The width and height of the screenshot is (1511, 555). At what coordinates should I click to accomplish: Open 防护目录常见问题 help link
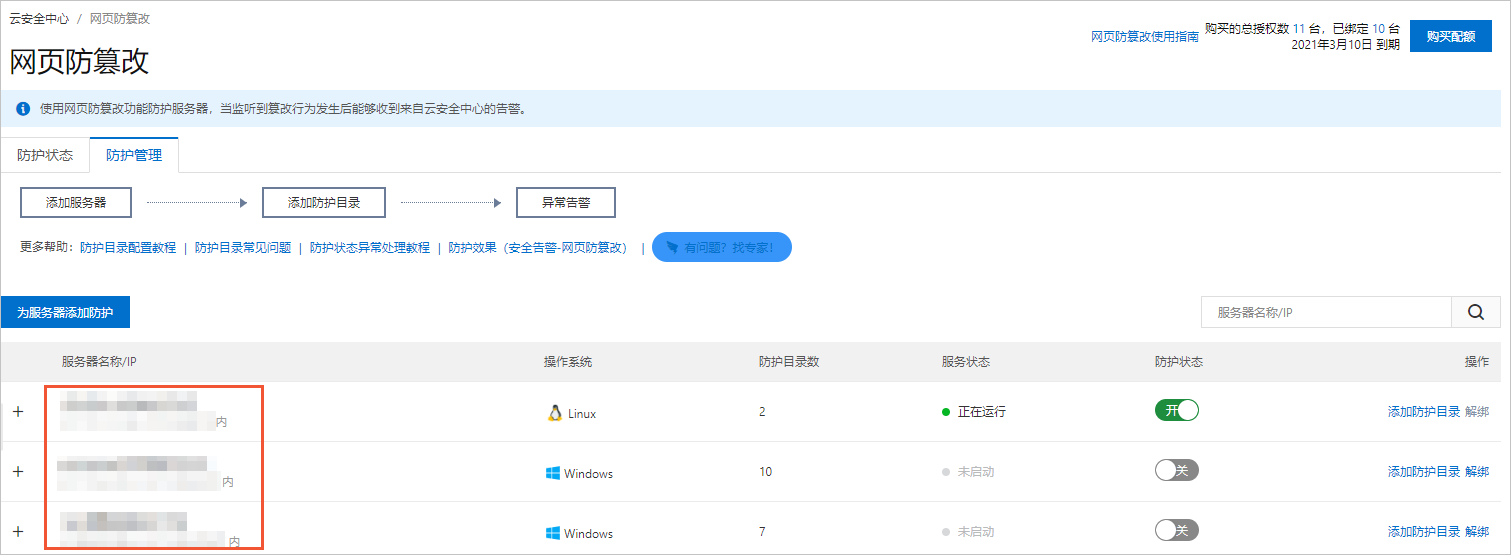(243, 247)
